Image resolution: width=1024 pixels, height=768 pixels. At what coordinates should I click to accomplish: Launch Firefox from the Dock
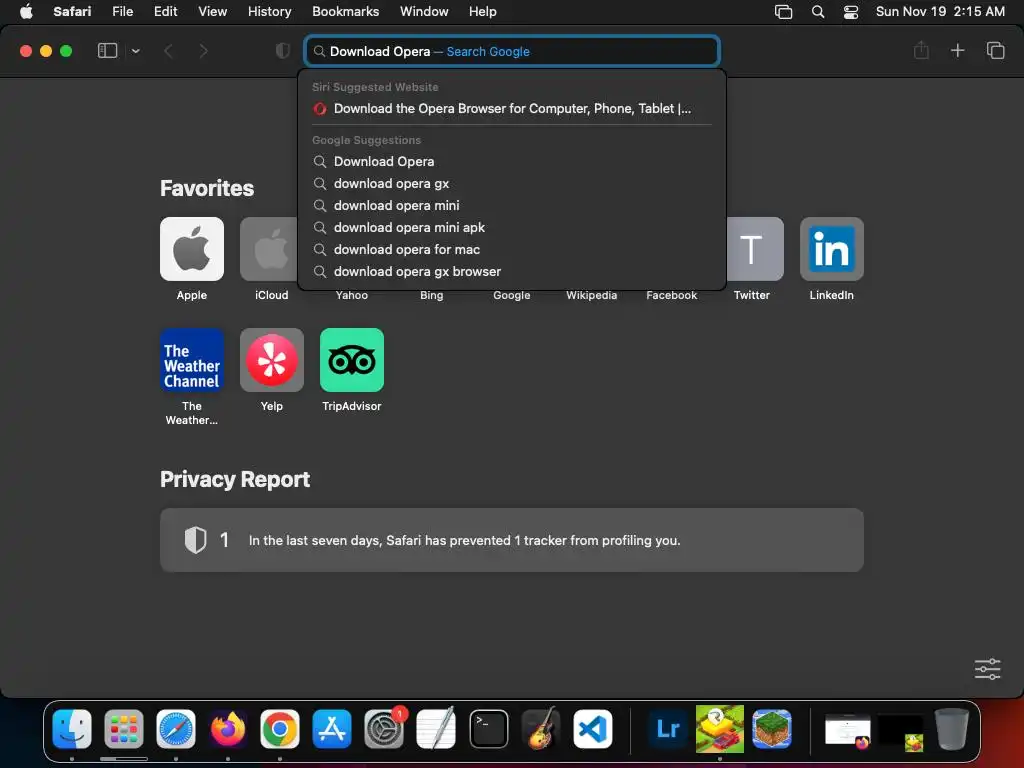click(227, 729)
